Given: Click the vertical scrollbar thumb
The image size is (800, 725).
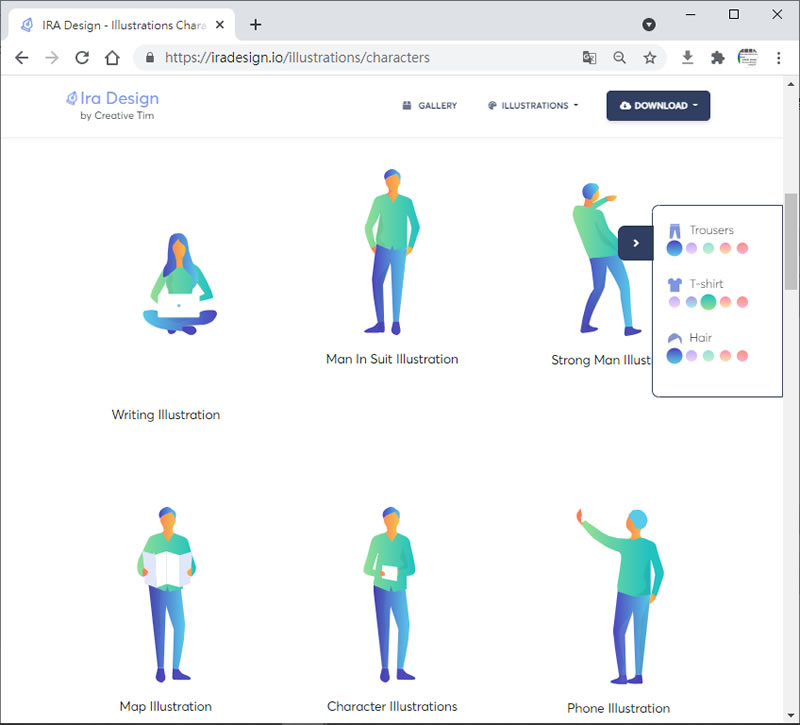Looking at the screenshot, I should 791,241.
